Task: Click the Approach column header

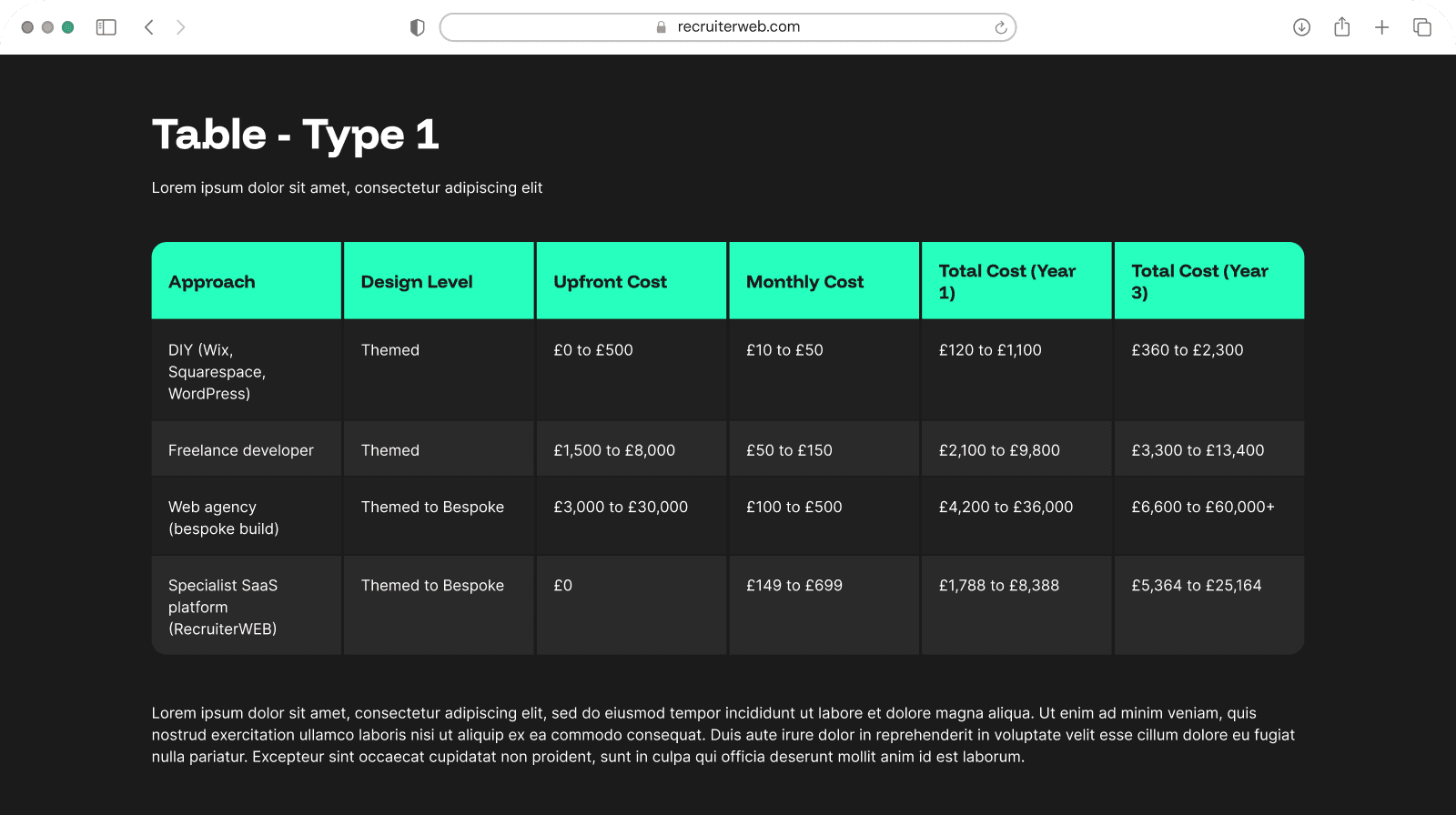Action: [247, 281]
